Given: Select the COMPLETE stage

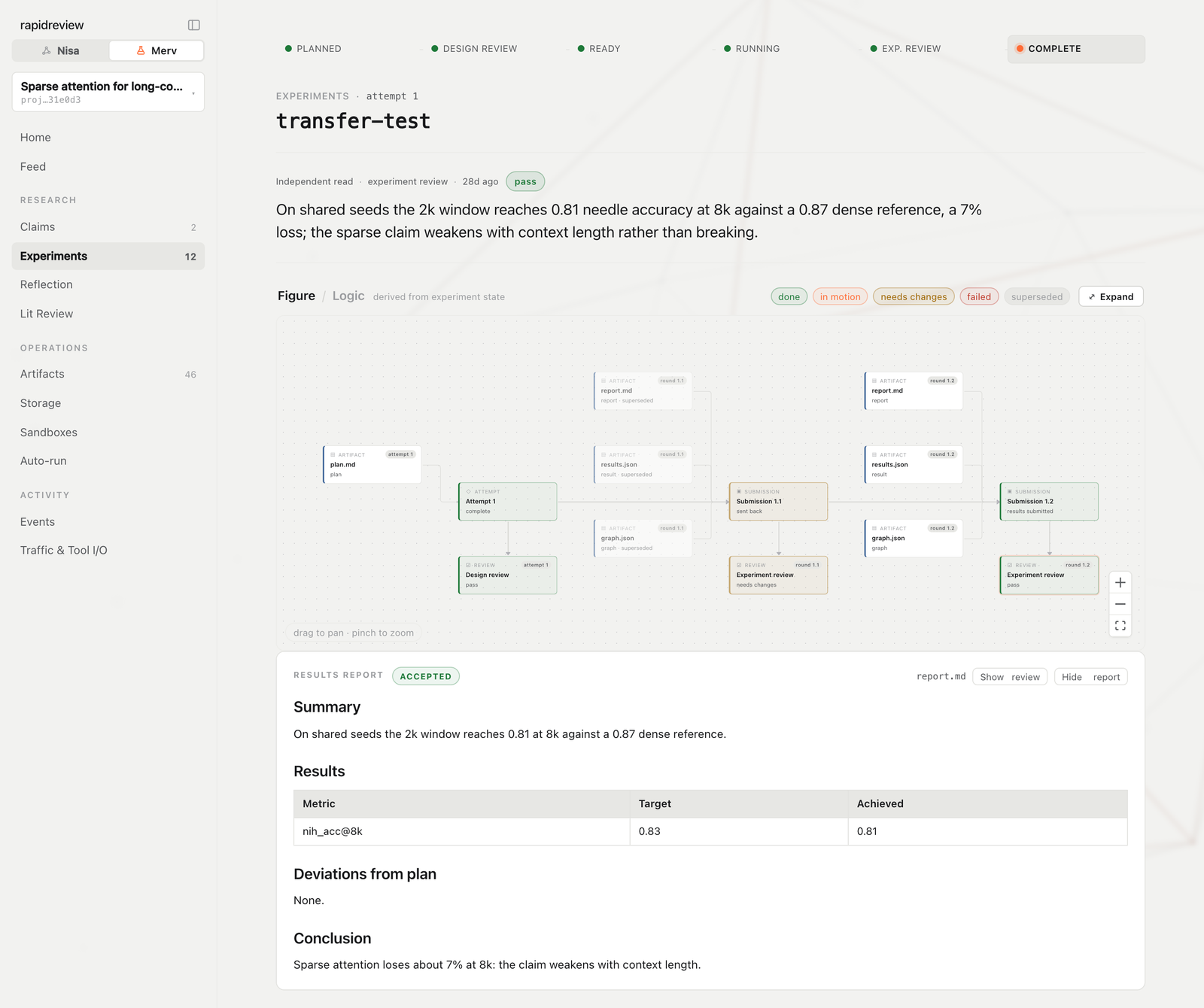Looking at the screenshot, I should point(1076,49).
